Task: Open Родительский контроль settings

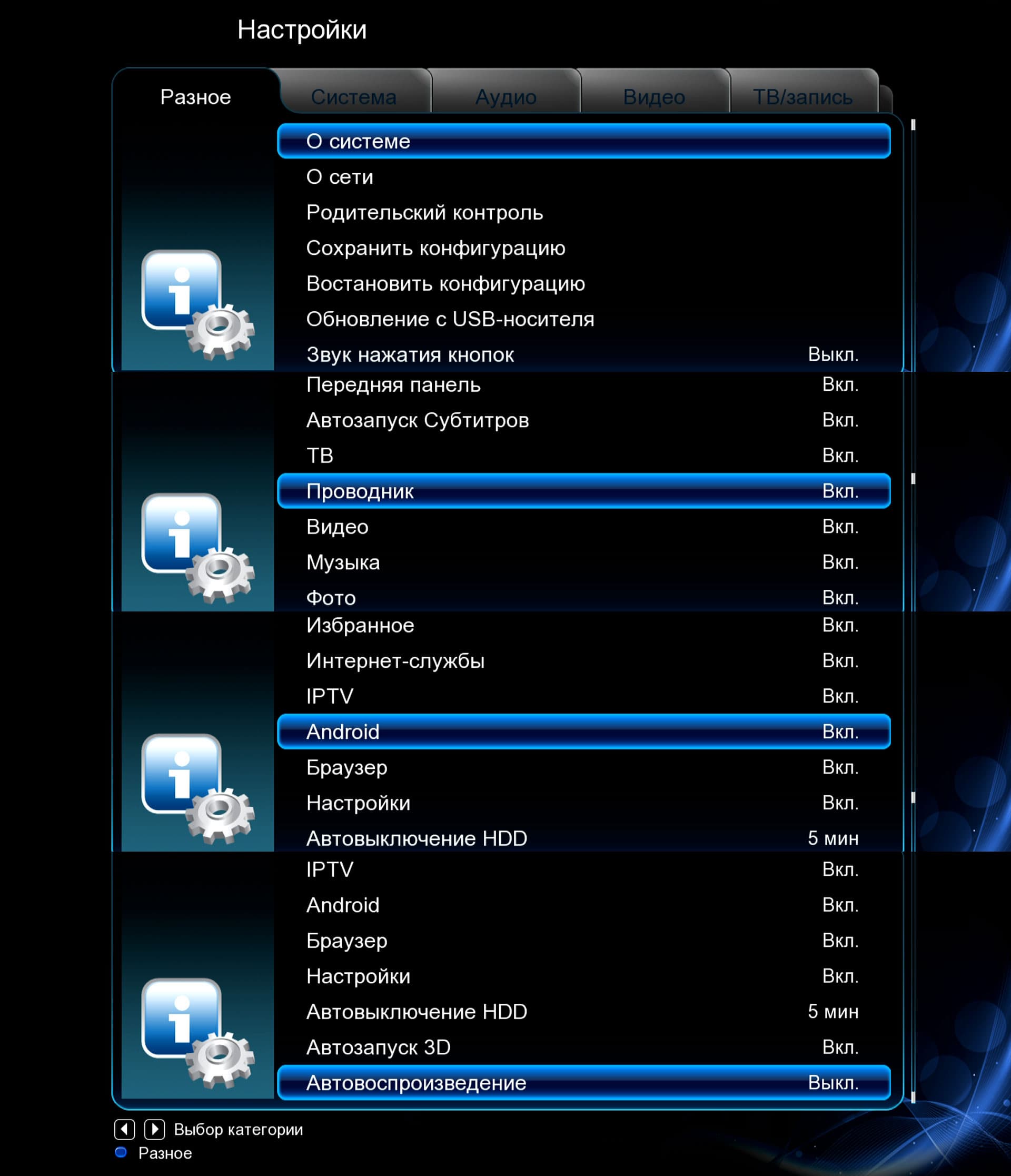Action: pos(424,212)
